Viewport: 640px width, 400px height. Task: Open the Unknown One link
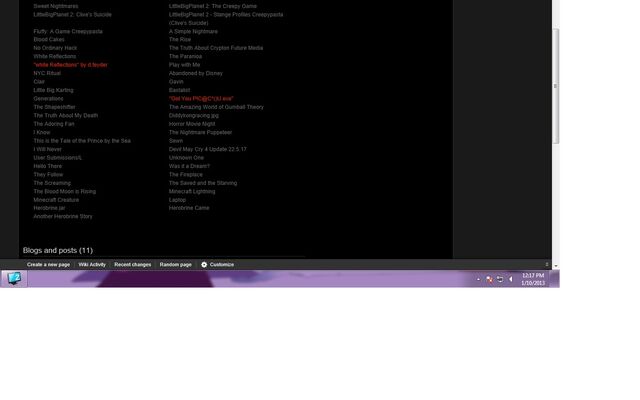click(x=186, y=158)
